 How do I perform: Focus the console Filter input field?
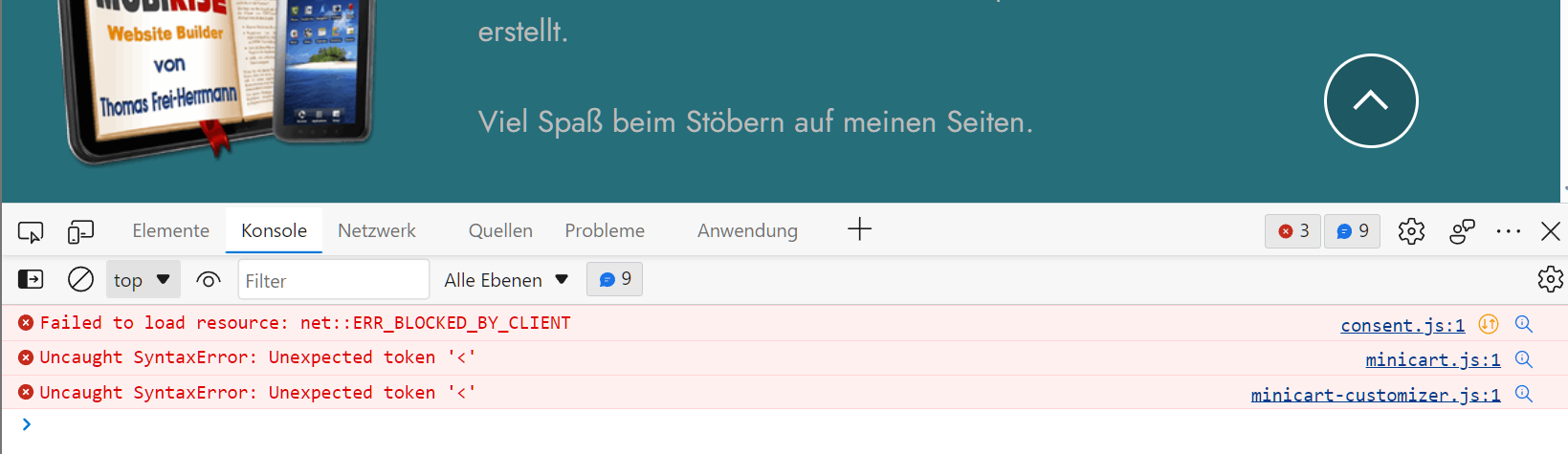pos(332,280)
